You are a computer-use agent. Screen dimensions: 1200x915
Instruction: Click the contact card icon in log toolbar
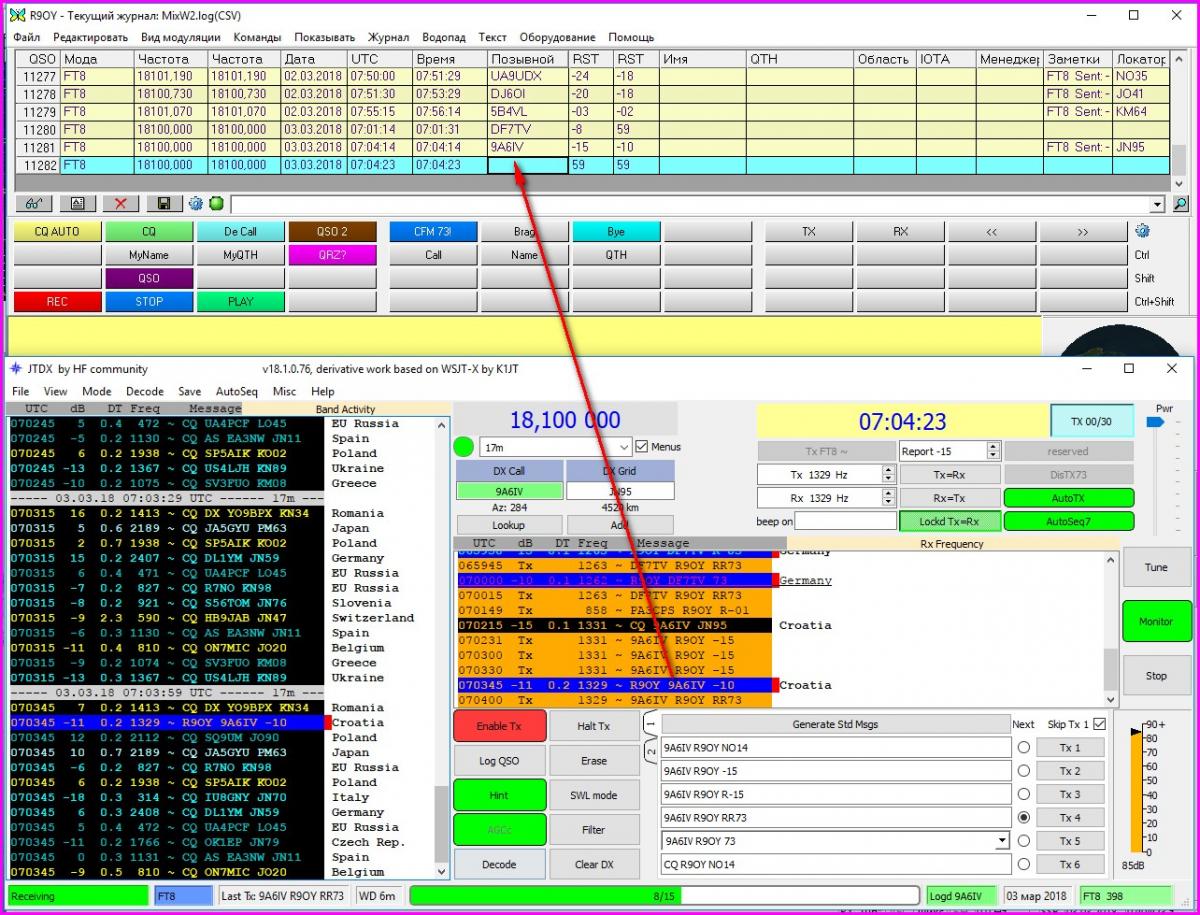77,203
